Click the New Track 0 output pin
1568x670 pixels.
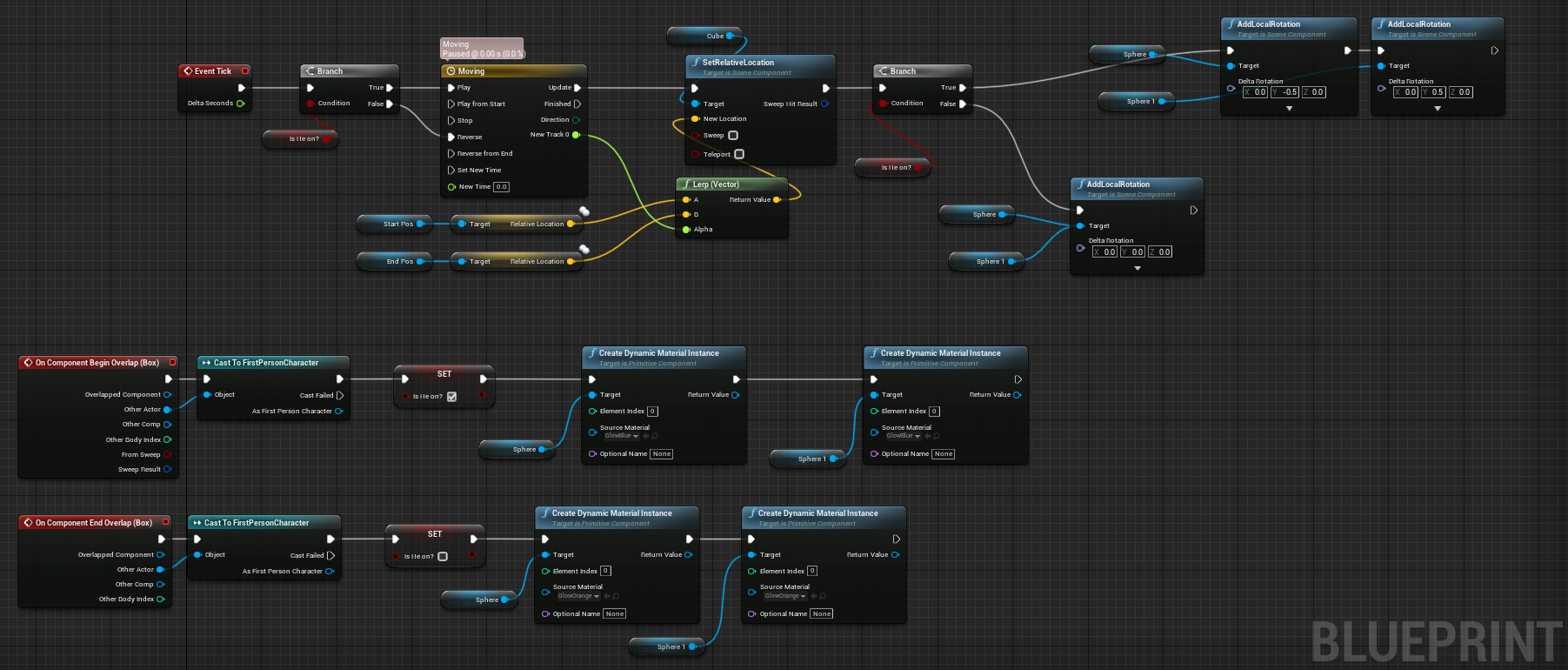click(576, 135)
